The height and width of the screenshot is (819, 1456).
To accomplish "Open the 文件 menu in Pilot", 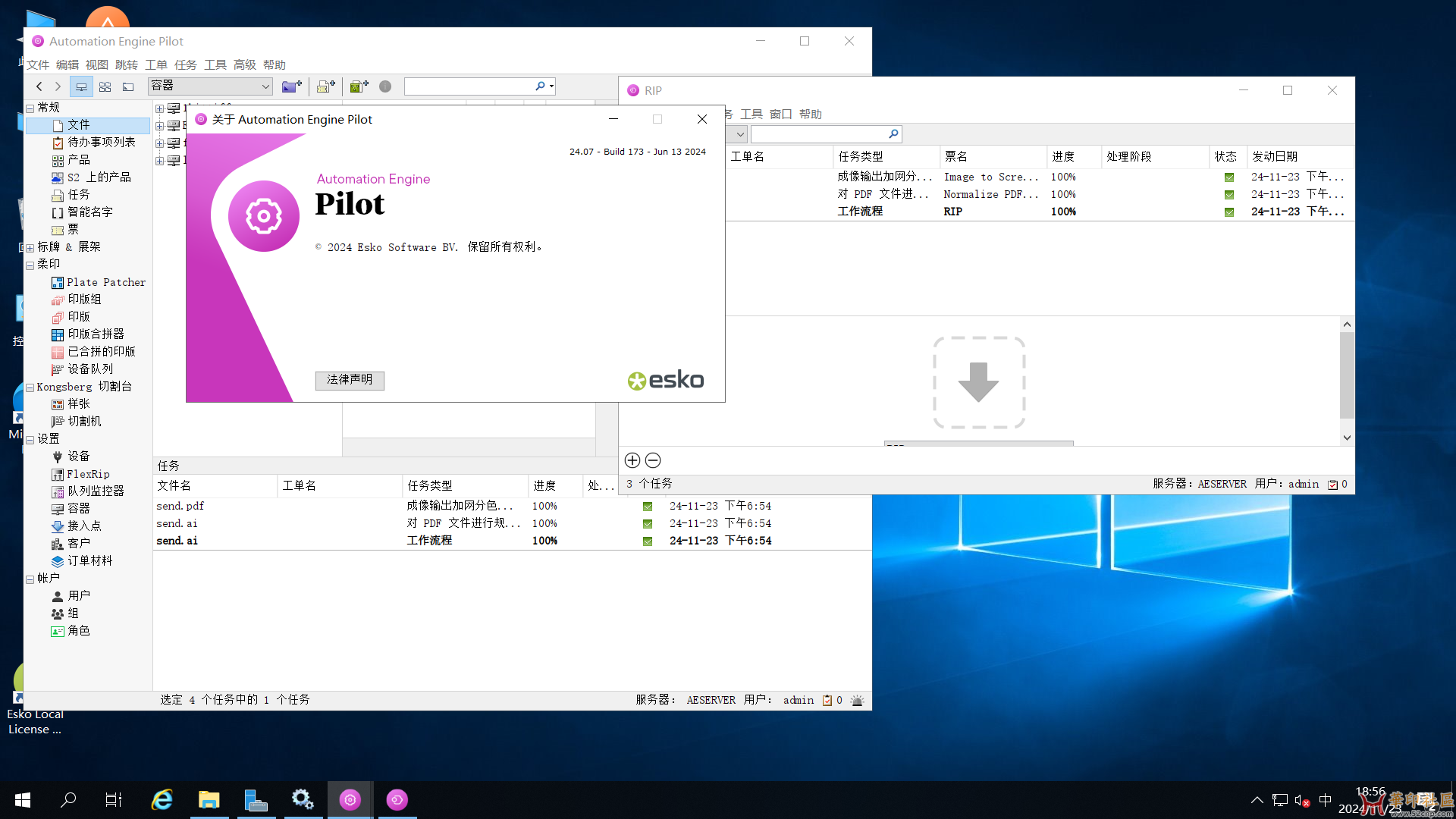I will pos(38,65).
